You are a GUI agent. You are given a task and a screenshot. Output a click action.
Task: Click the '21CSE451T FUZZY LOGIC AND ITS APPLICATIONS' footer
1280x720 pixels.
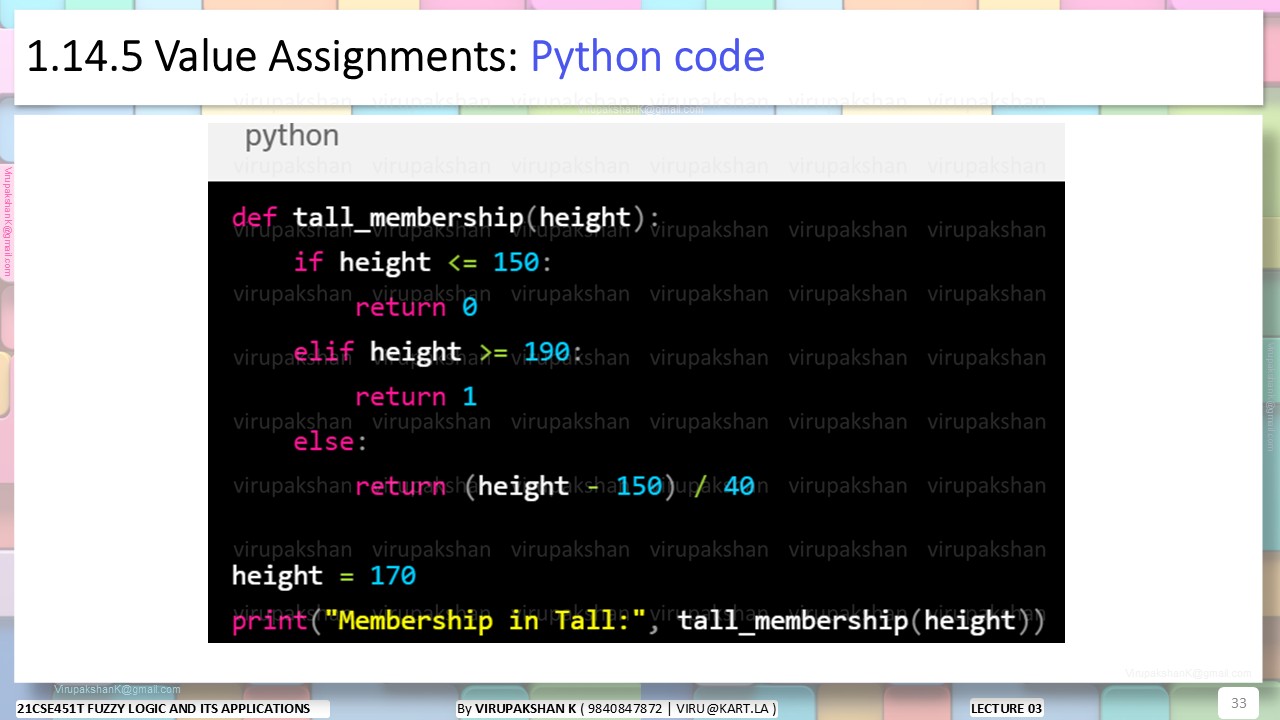pos(164,709)
